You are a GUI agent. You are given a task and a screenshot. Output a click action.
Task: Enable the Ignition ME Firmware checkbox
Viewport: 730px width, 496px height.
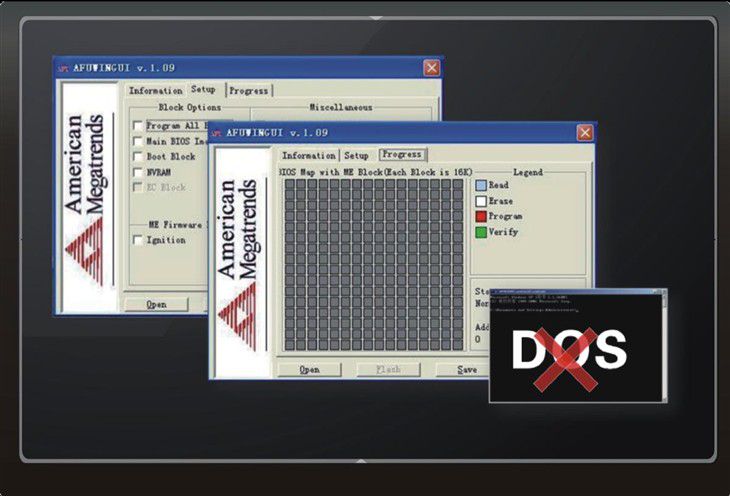138,240
